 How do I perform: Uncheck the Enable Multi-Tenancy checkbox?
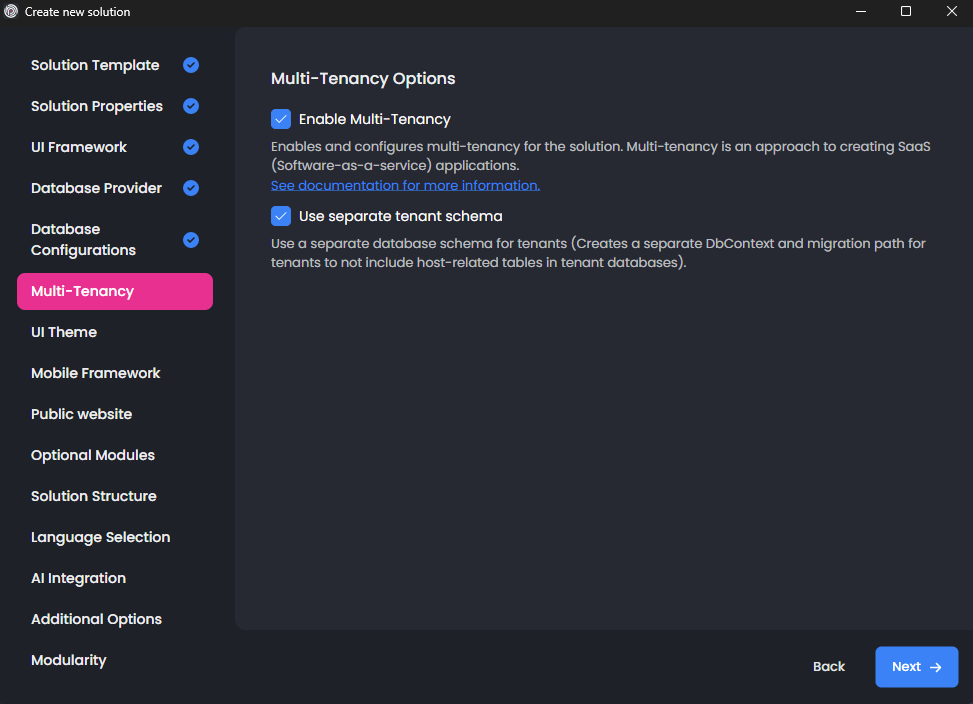[281, 119]
